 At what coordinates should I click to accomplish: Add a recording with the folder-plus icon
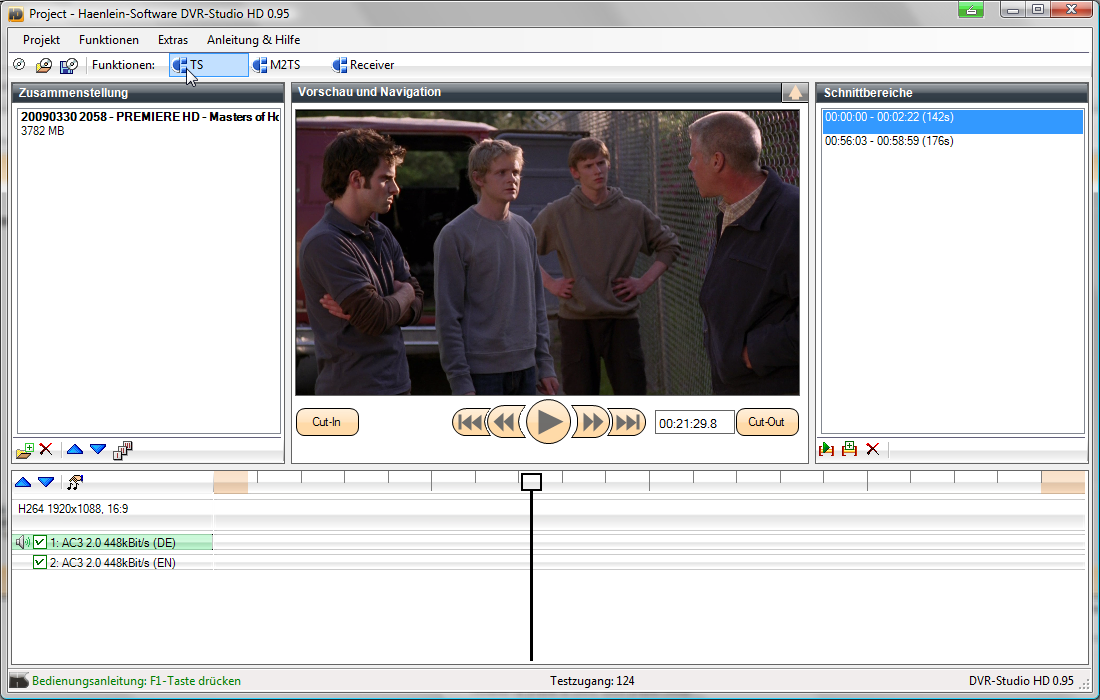click(x=25, y=450)
